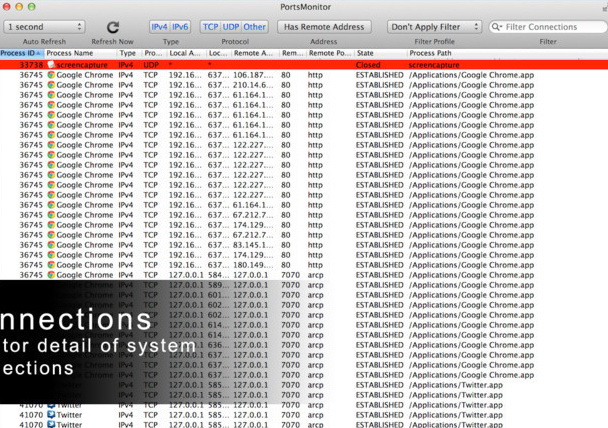The image size is (608, 428).
Task: Click the Chrome icon in the 210.14.6 row
Action: [51, 85]
